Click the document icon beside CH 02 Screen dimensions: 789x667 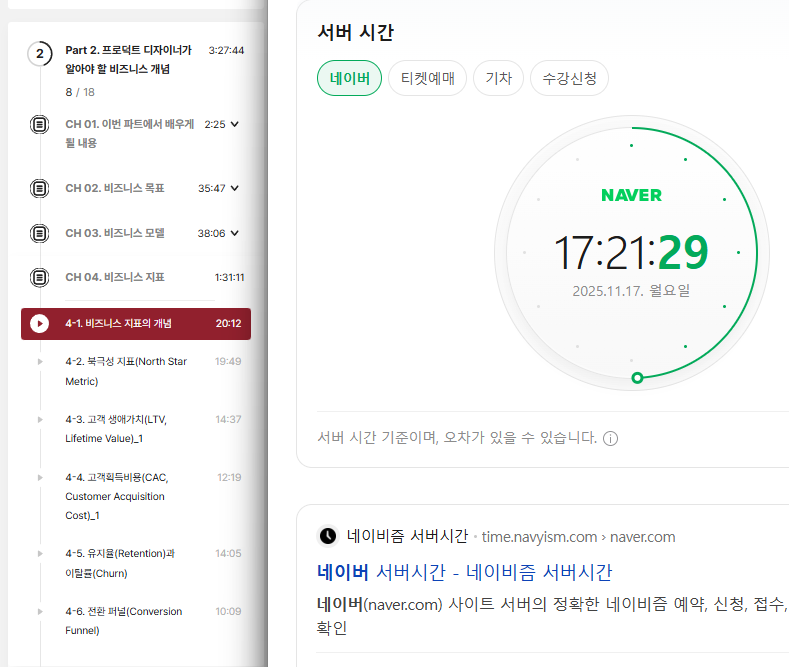pos(40,189)
